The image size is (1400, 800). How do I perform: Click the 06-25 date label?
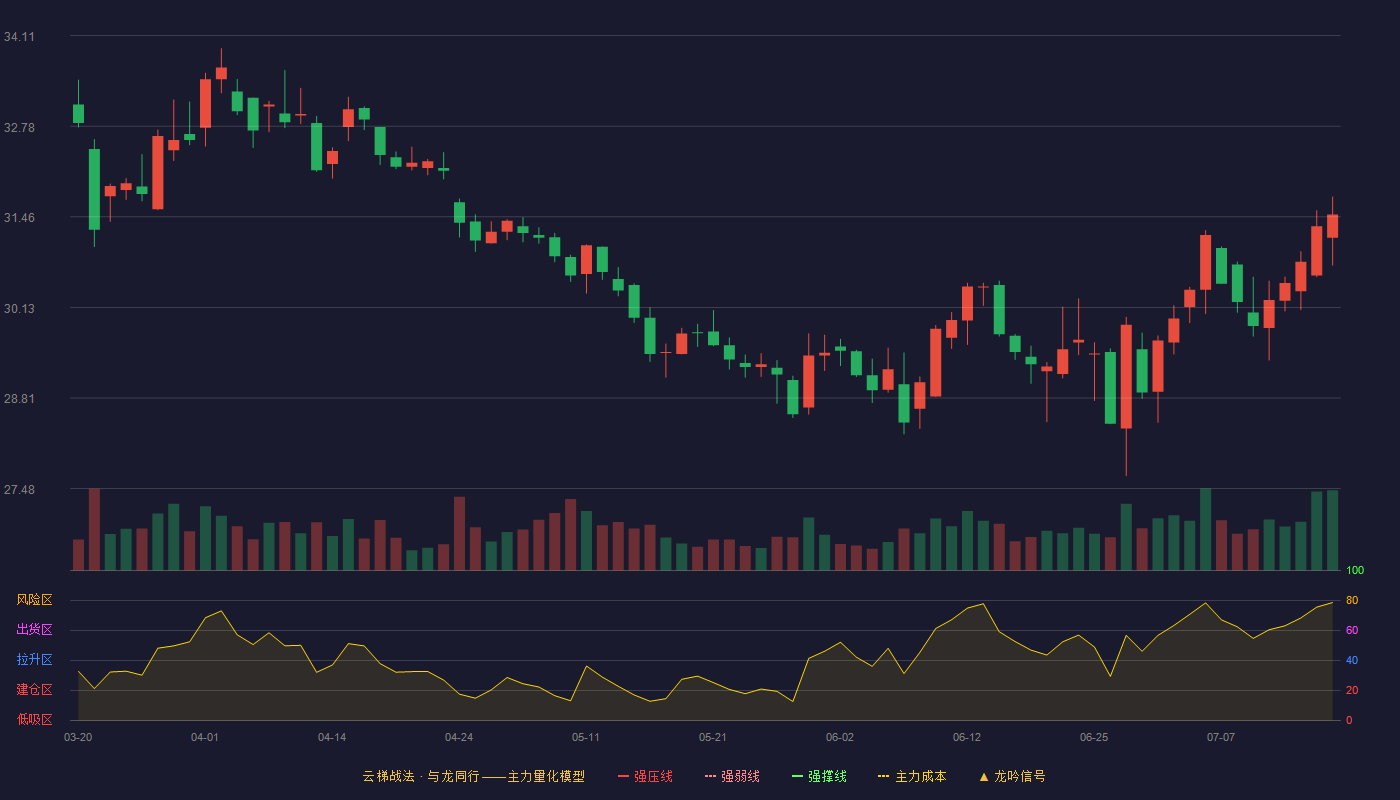tap(1094, 737)
